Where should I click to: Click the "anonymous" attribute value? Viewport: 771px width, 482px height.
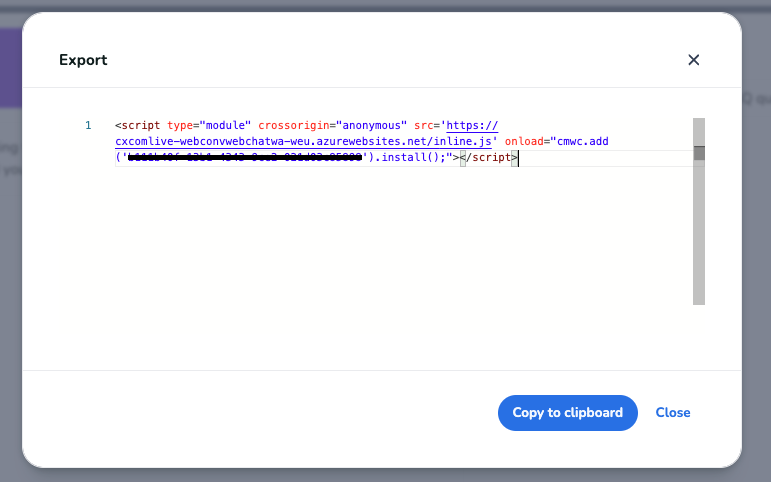pyautogui.click(x=370, y=126)
